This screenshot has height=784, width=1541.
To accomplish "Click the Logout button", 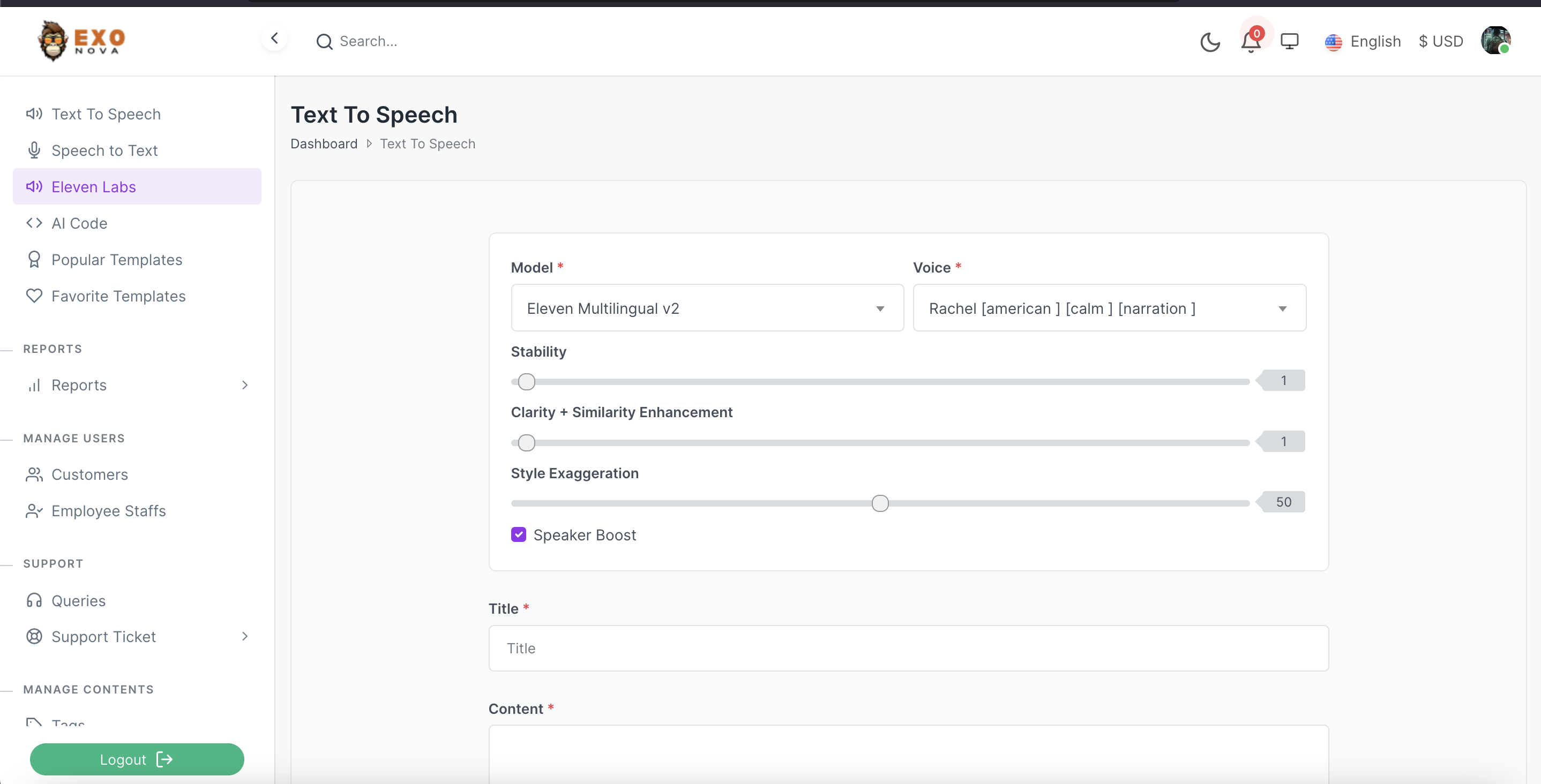I will pyautogui.click(x=137, y=759).
